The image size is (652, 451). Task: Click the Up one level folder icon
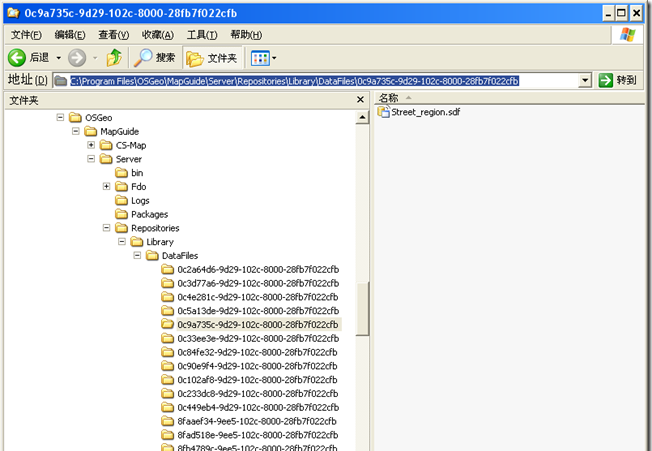point(114,58)
